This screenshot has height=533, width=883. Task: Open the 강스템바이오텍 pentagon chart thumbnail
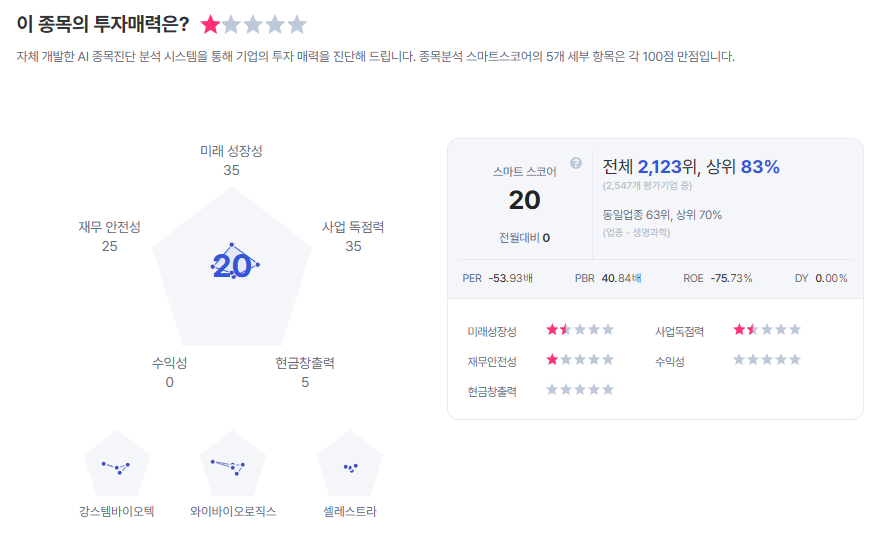coord(118,464)
